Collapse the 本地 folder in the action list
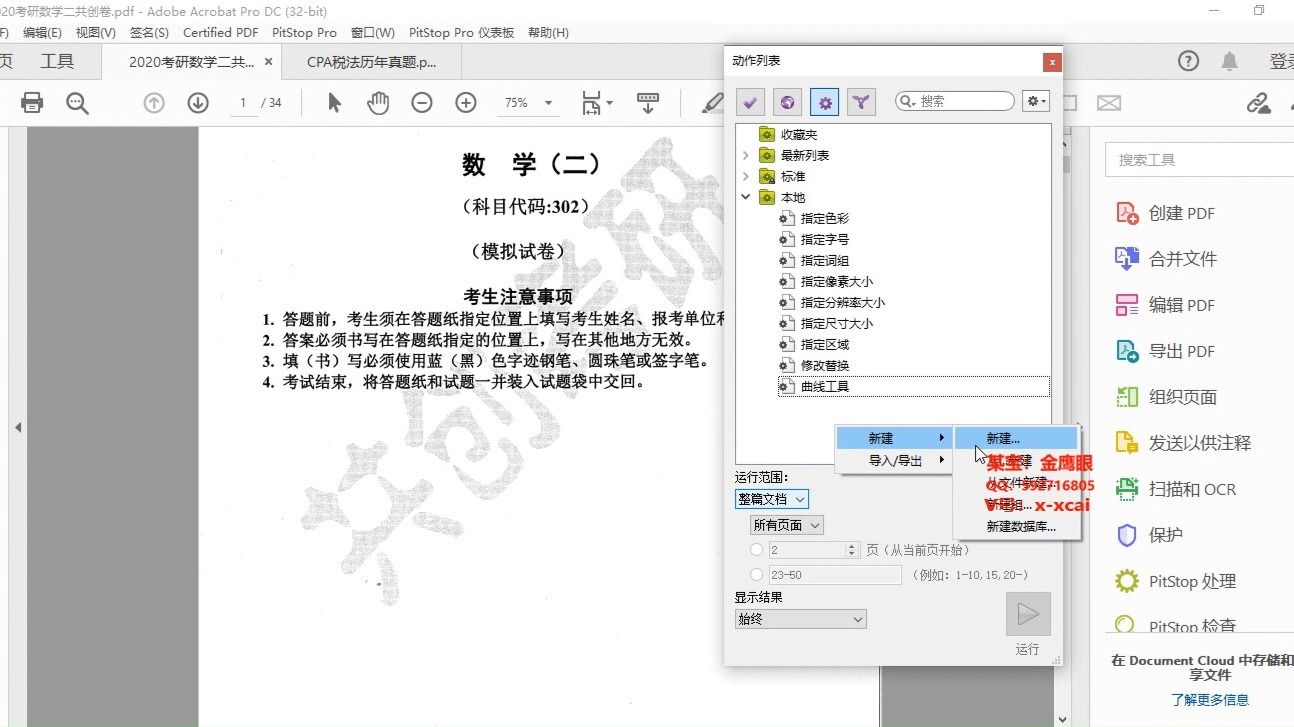1294x727 pixels. point(745,197)
